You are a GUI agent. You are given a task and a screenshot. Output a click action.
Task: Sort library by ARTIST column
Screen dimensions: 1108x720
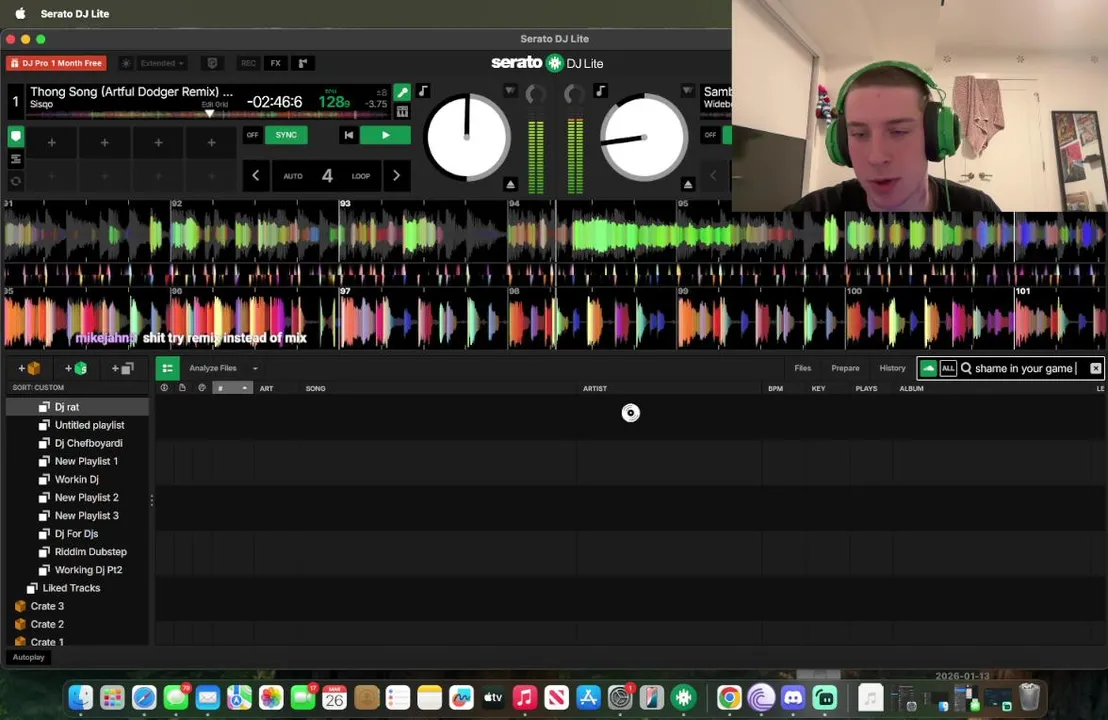pos(594,388)
